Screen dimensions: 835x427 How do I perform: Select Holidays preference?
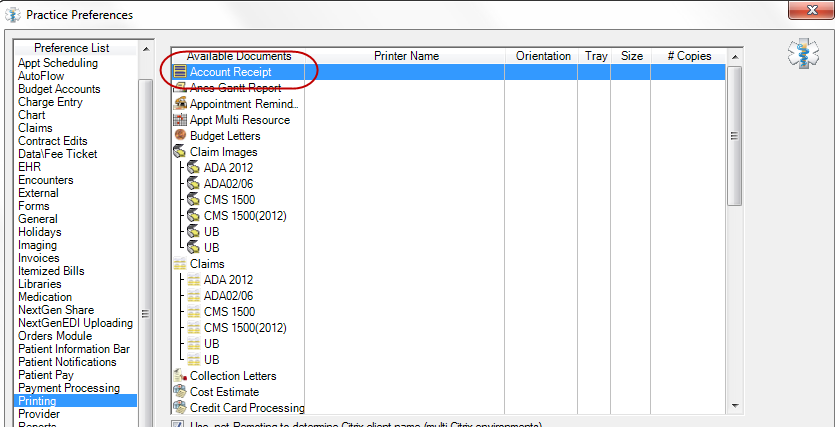click(39, 232)
